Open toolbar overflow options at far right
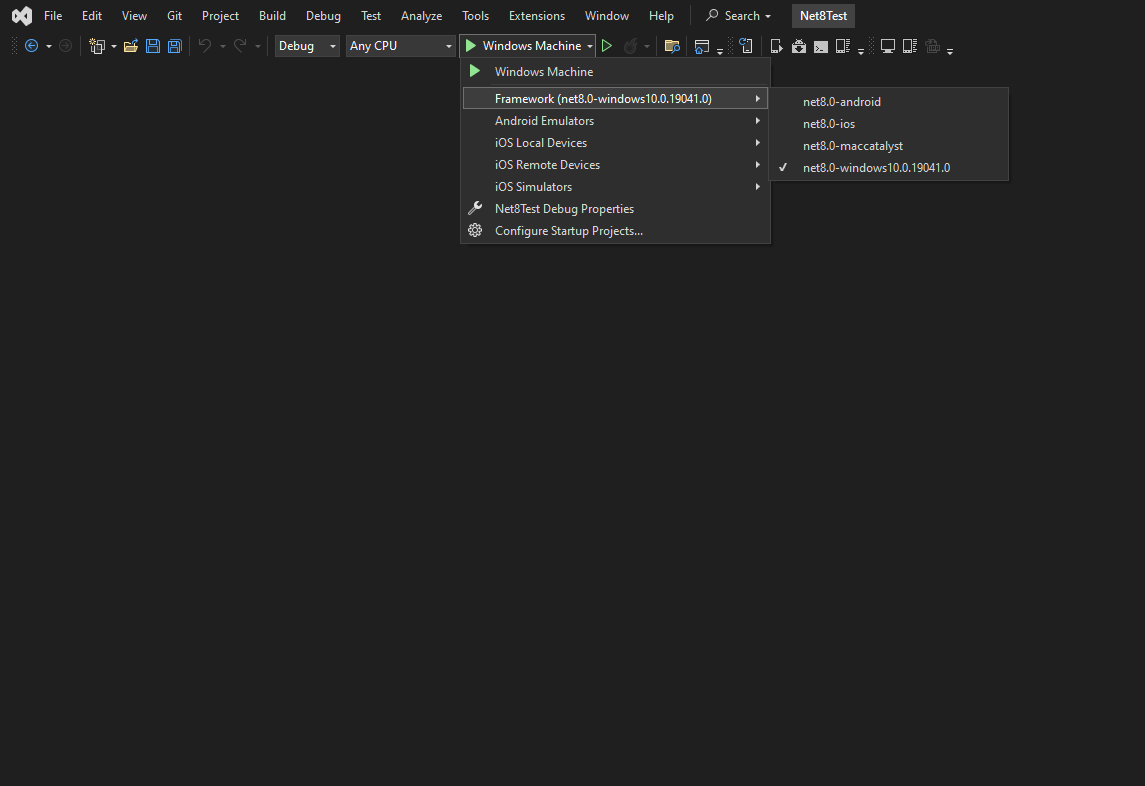Image resolution: width=1145 pixels, height=786 pixels. pos(950,51)
